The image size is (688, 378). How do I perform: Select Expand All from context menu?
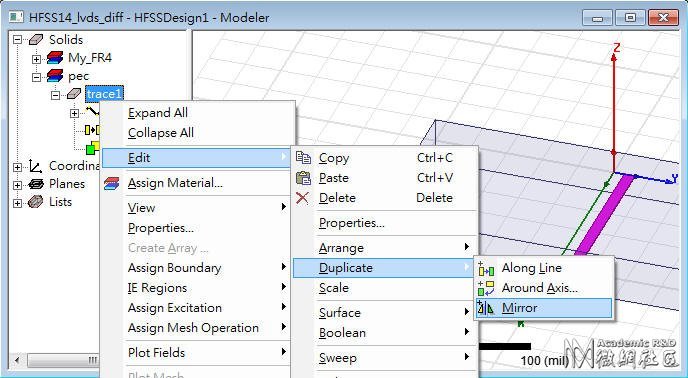[158, 113]
